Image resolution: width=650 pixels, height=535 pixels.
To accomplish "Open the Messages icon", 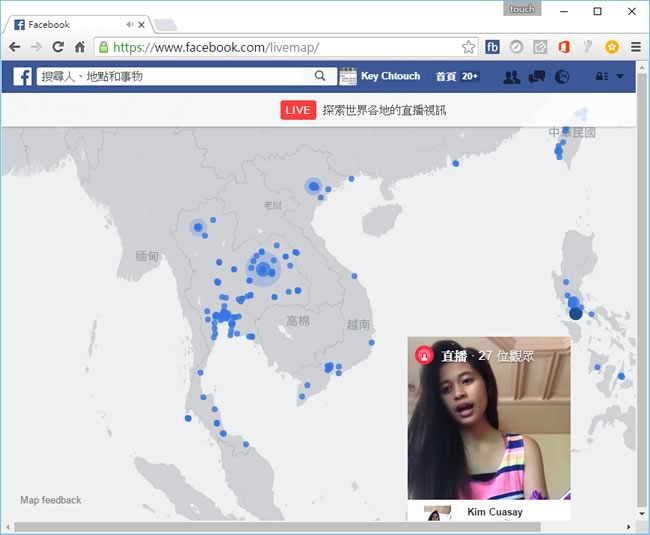I will click(x=537, y=77).
